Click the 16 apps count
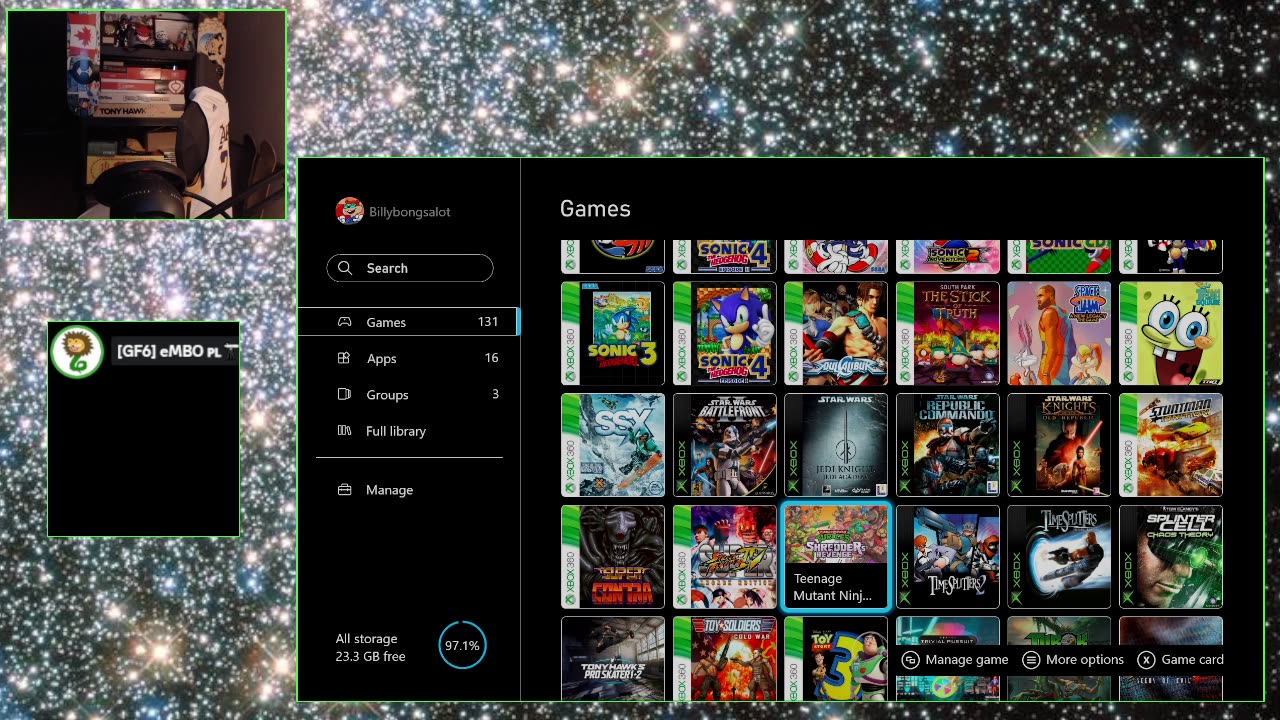The height and width of the screenshot is (720, 1280). pyautogui.click(x=491, y=358)
